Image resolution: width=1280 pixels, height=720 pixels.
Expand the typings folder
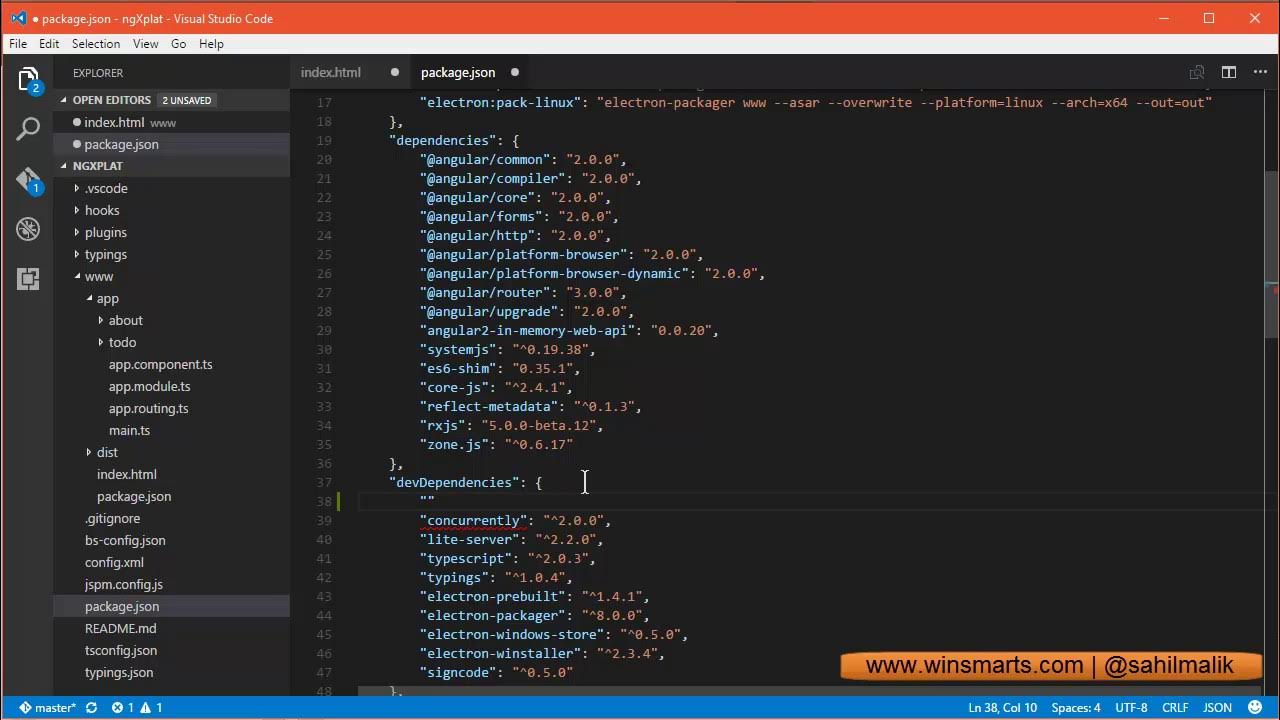[77, 254]
